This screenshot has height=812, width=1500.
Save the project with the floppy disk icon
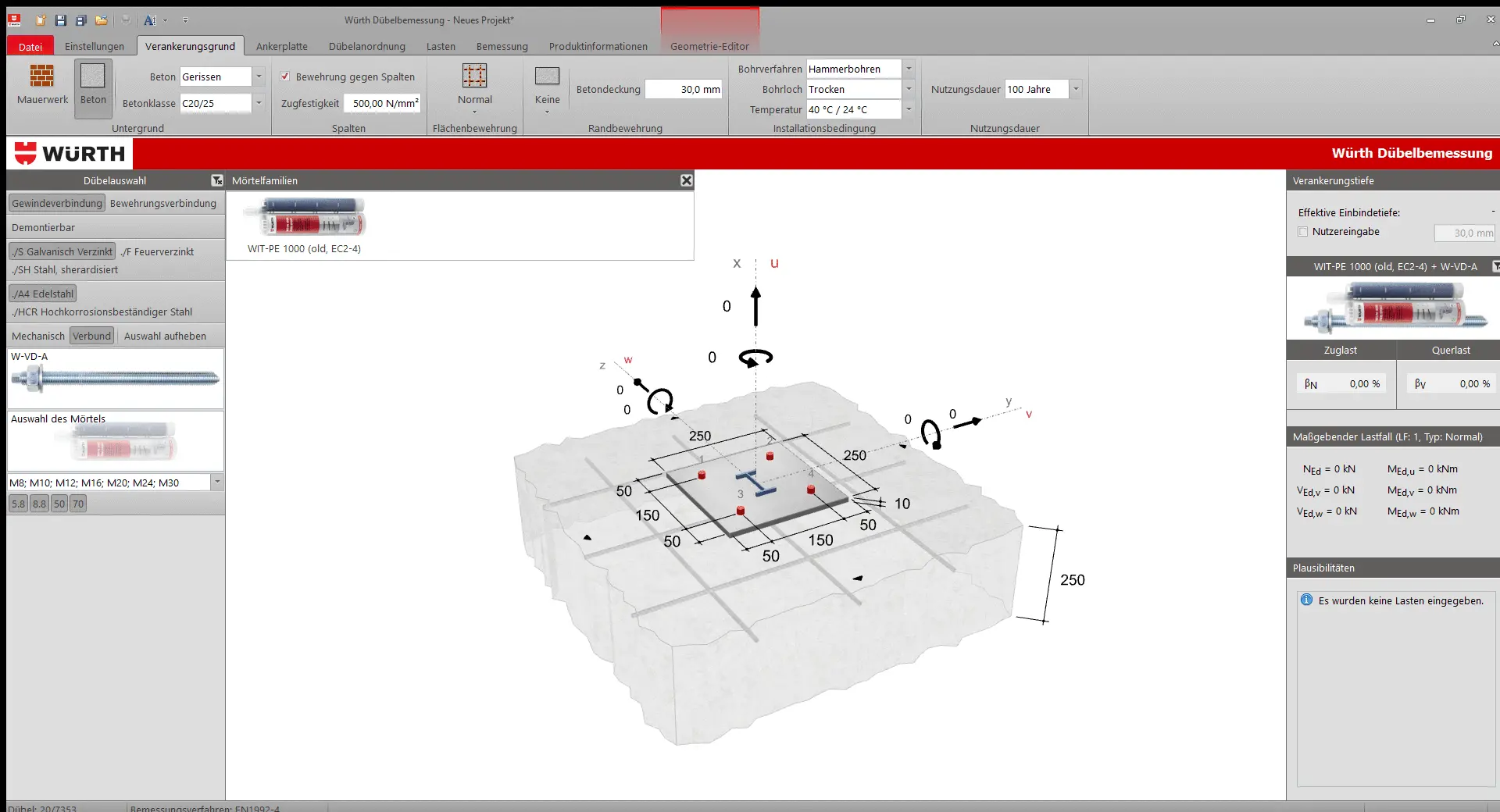click(61, 20)
